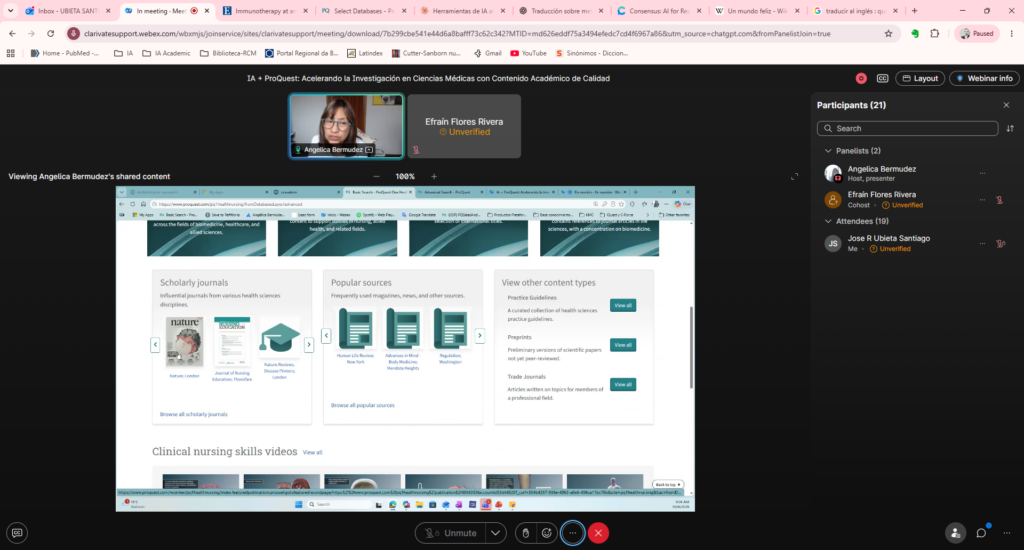The width and height of the screenshot is (1024, 550).
Task: Switch to the Herramientas de IA tab
Action: [x=462, y=11]
